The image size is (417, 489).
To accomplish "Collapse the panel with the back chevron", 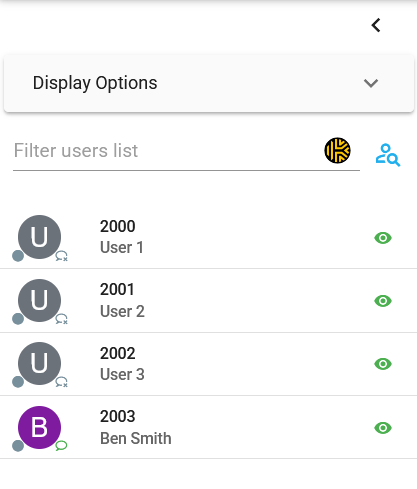I will point(376,25).
